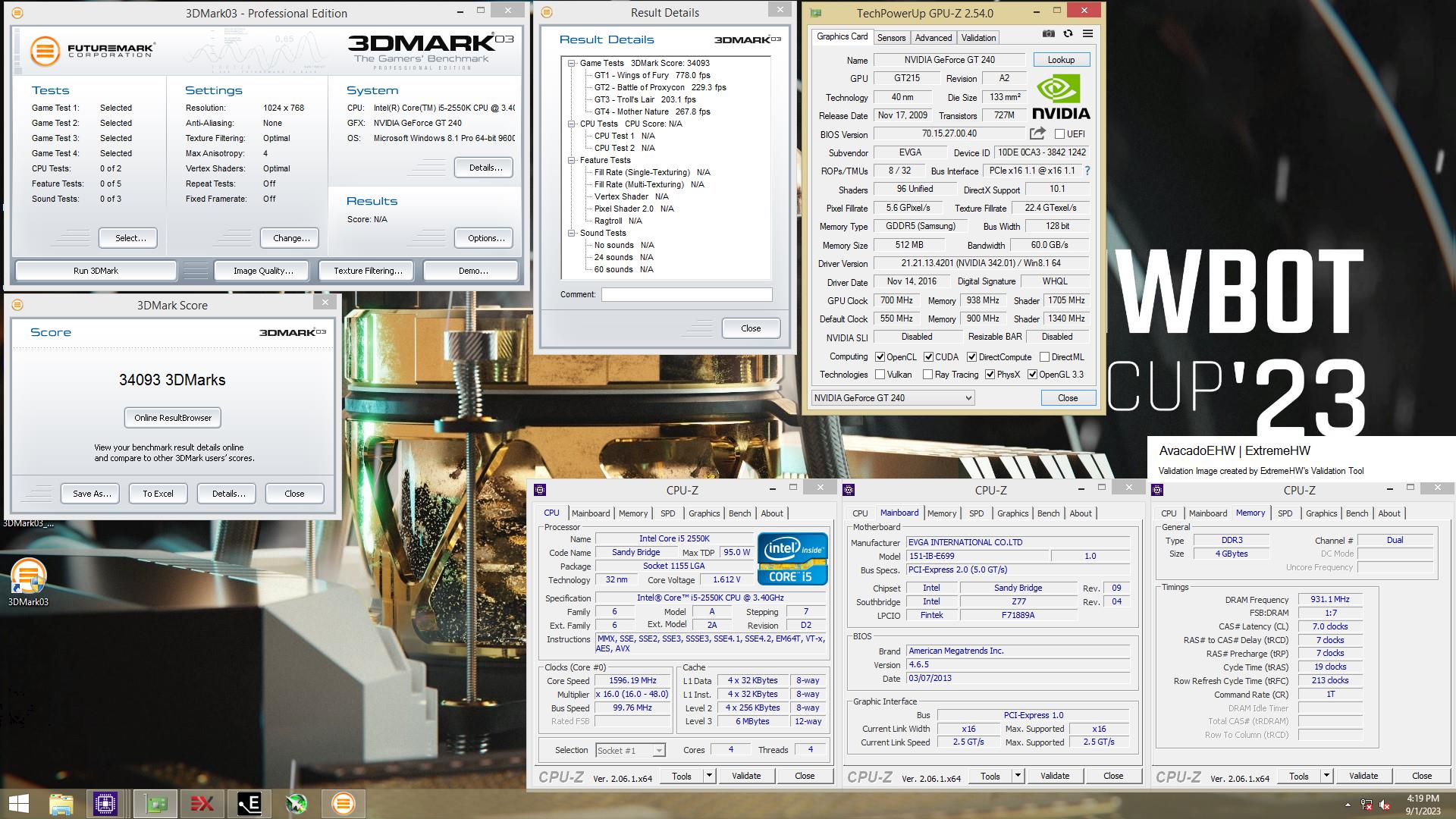This screenshot has height=819, width=1456.
Task: Open the GPU-Z hamburger menu
Action: coord(1087,33)
